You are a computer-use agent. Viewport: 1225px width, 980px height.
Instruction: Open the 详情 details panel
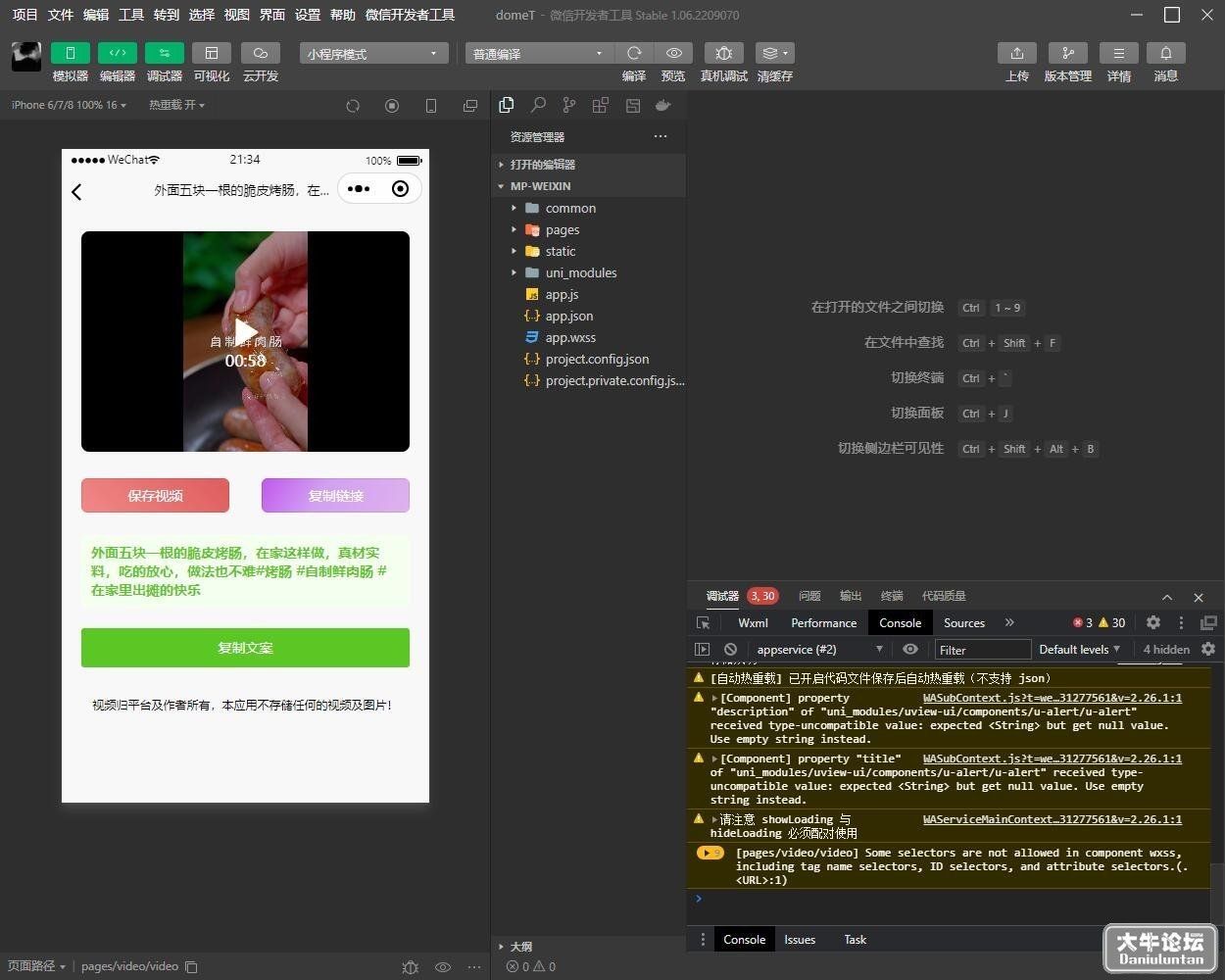coord(1119,53)
